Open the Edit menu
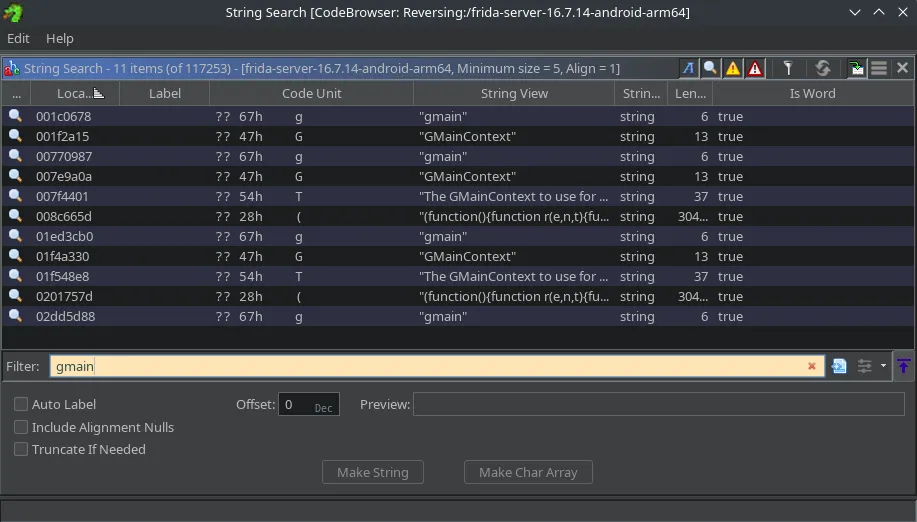 pyautogui.click(x=18, y=38)
